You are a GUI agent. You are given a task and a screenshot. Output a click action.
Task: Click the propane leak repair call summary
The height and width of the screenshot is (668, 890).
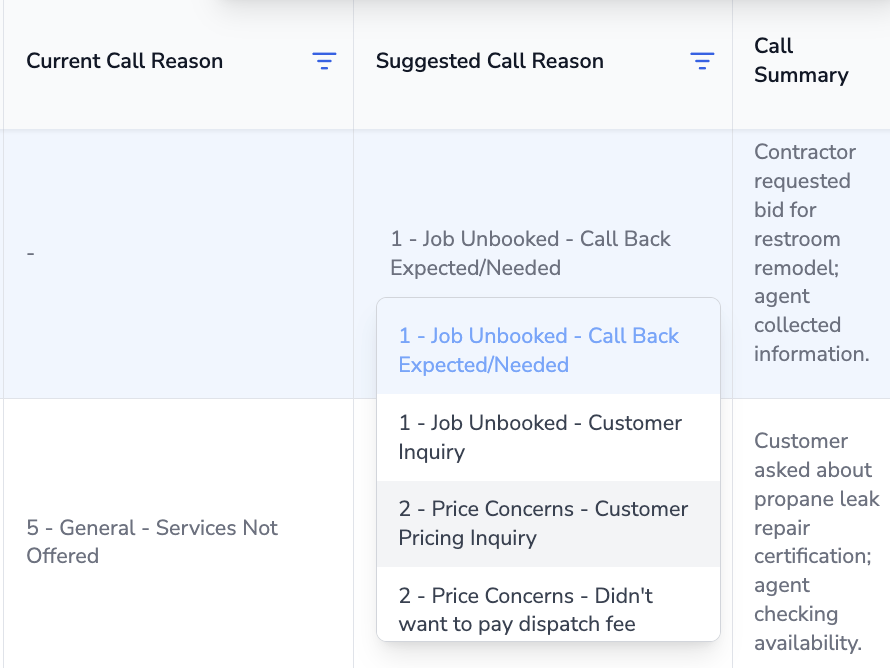(816, 541)
